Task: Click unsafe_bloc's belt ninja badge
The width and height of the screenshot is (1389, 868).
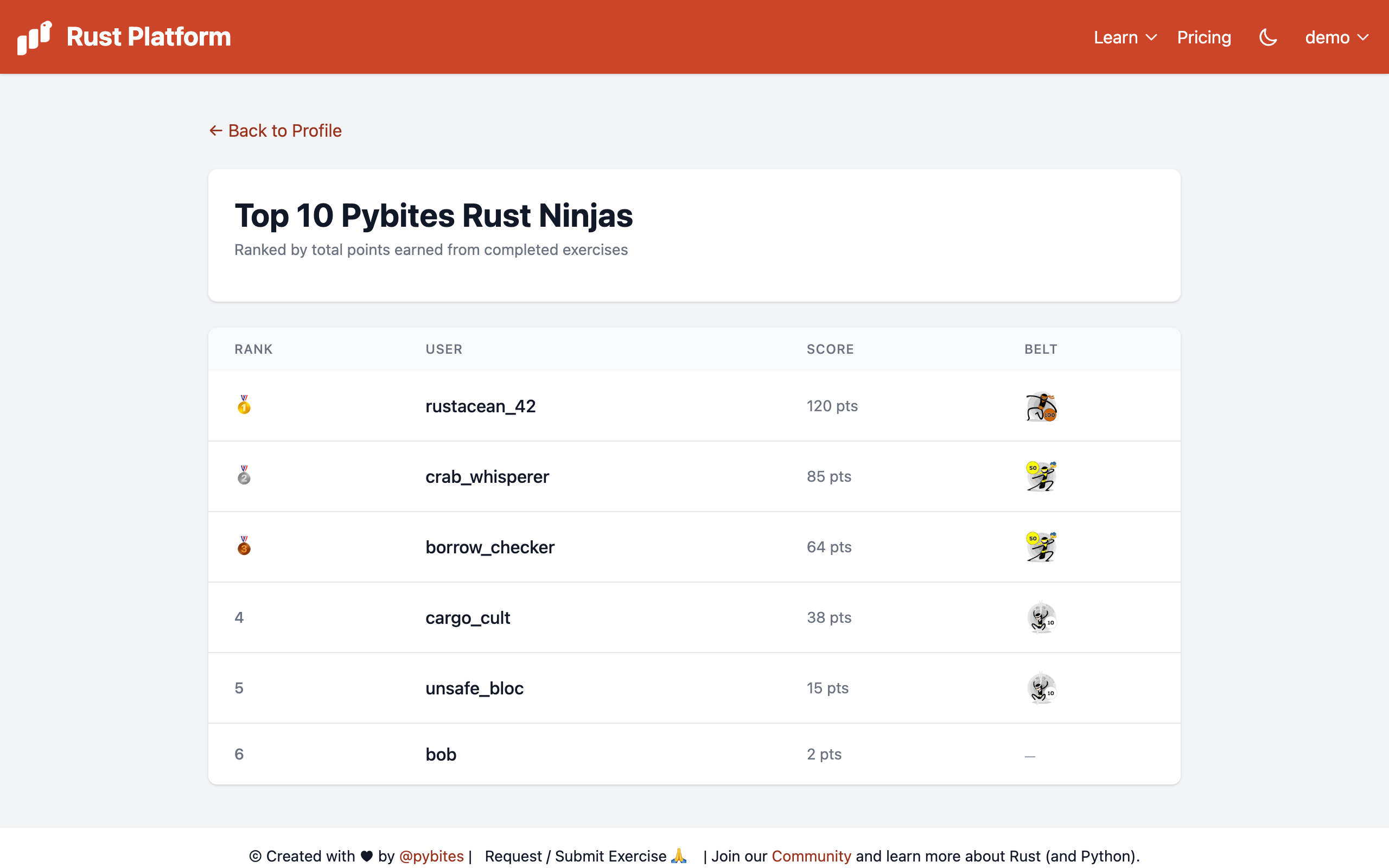Action: (x=1041, y=688)
